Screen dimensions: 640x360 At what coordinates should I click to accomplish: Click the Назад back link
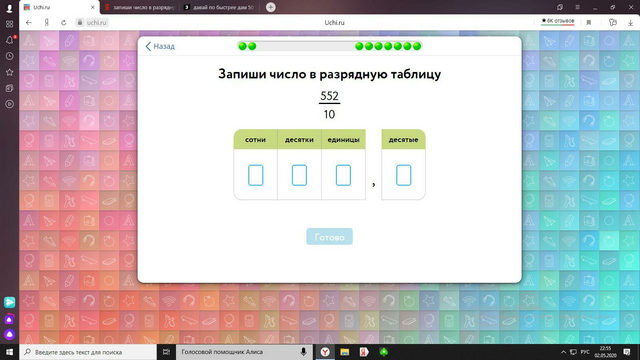[x=160, y=46]
